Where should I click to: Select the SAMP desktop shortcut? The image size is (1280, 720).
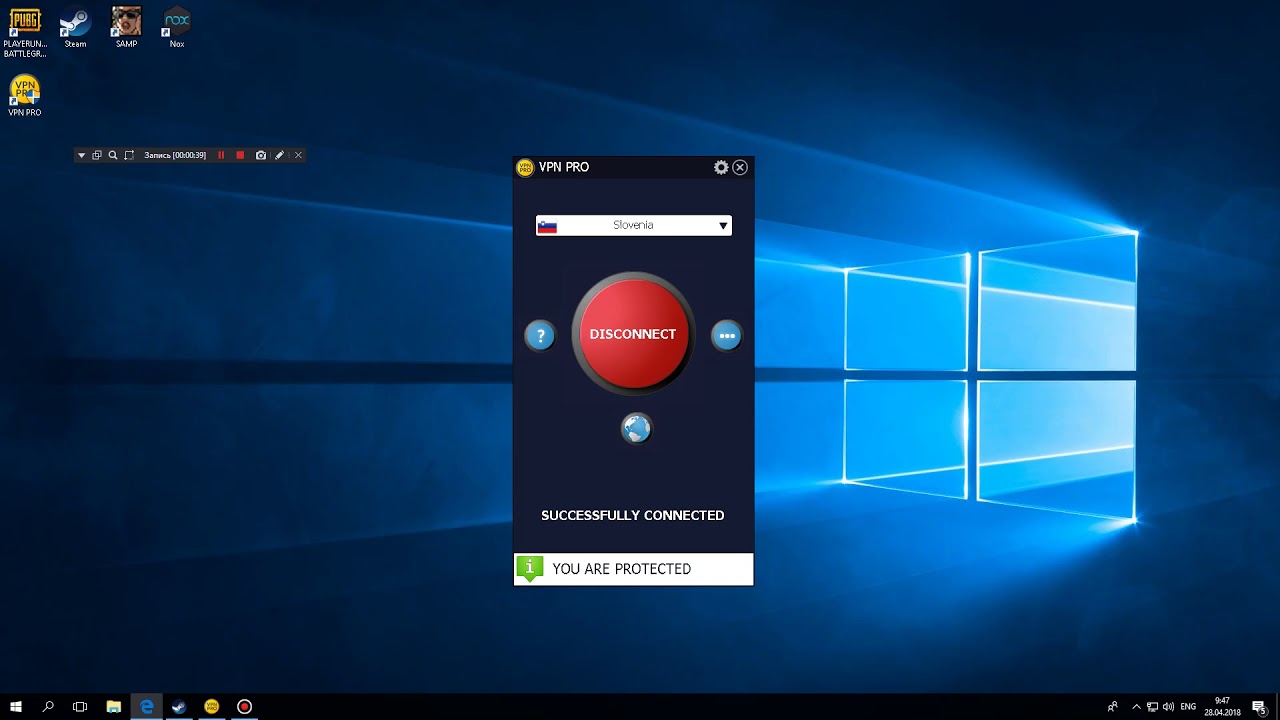pyautogui.click(x=126, y=28)
